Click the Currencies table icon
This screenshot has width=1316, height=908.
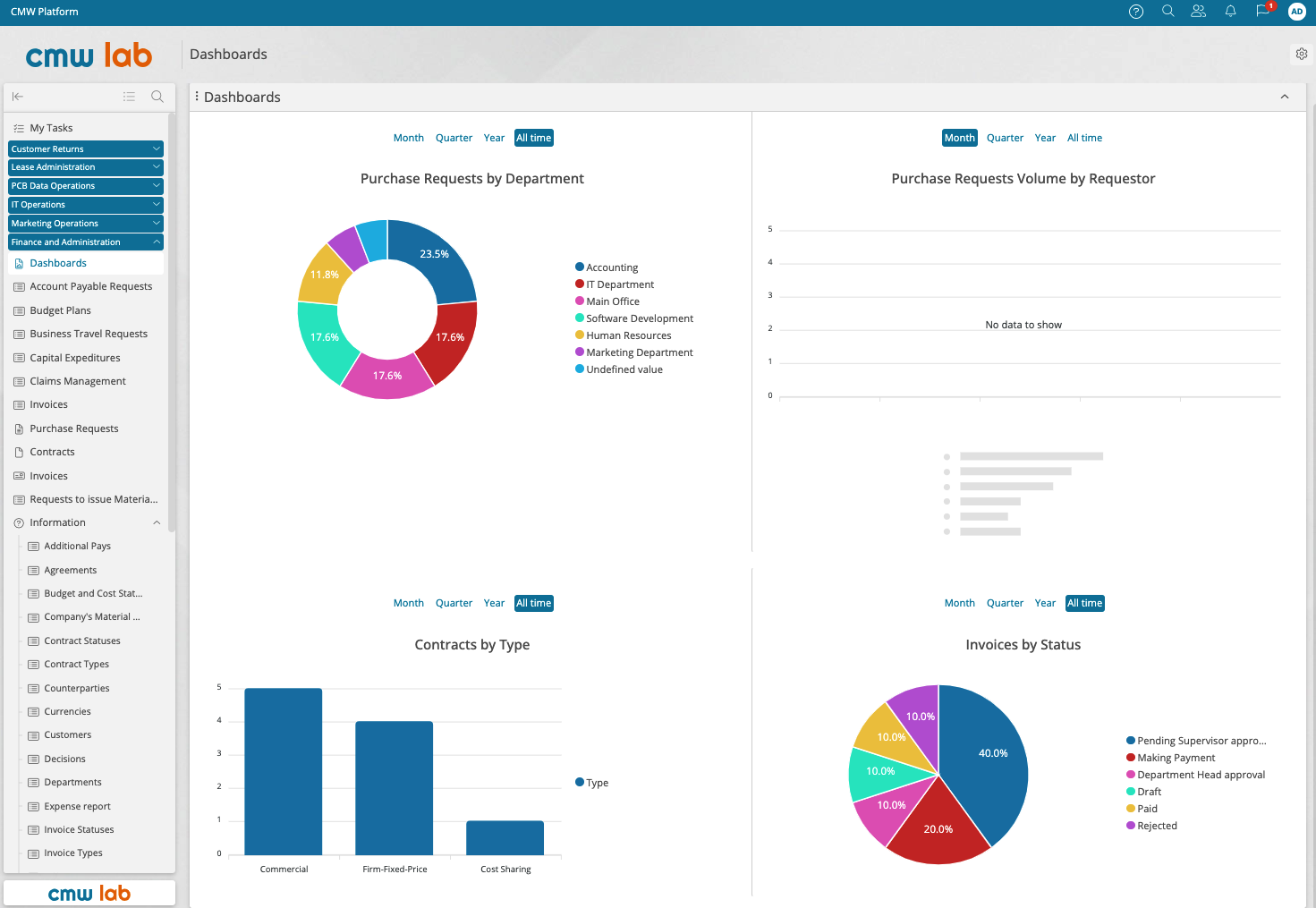tap(33, 712)
